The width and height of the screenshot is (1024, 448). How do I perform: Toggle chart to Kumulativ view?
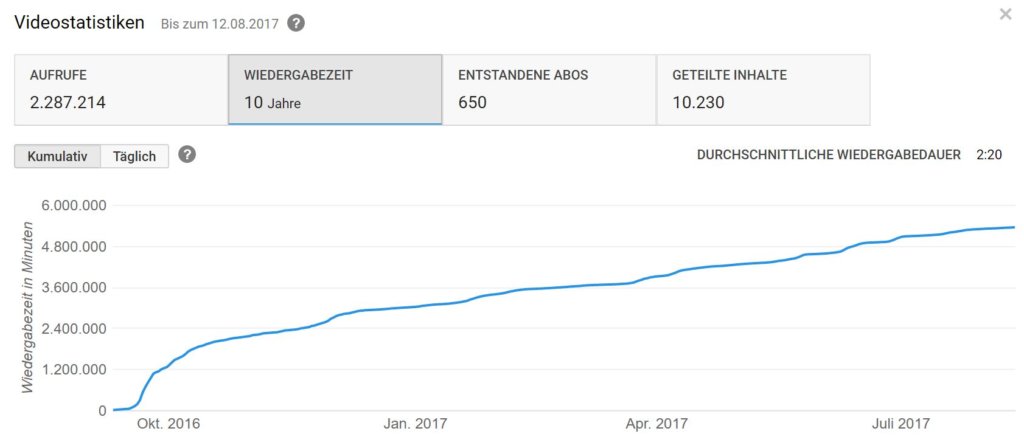click(57, 156)
